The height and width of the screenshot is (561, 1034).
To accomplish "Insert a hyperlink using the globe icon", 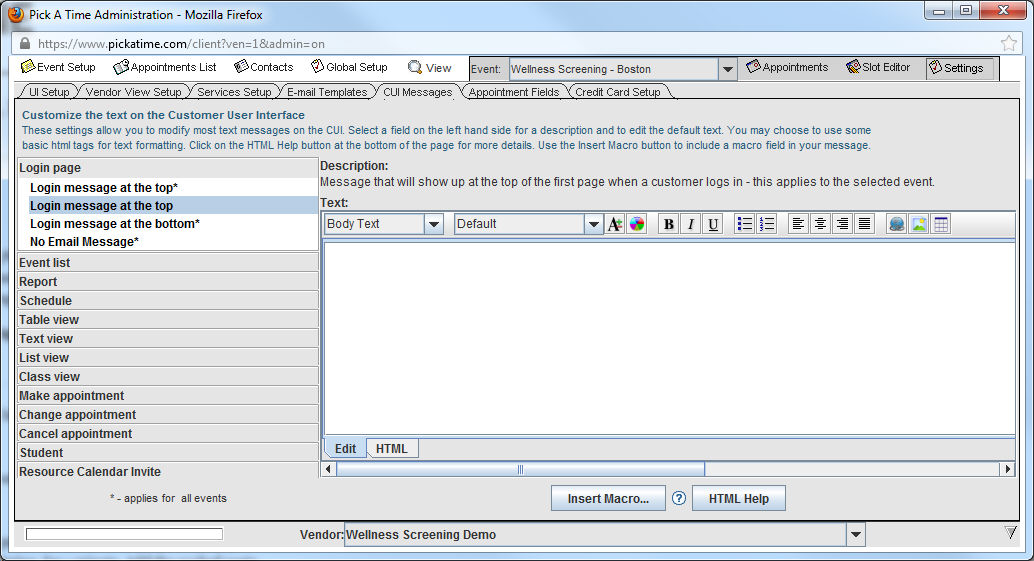I will click(x=896, y=224).
